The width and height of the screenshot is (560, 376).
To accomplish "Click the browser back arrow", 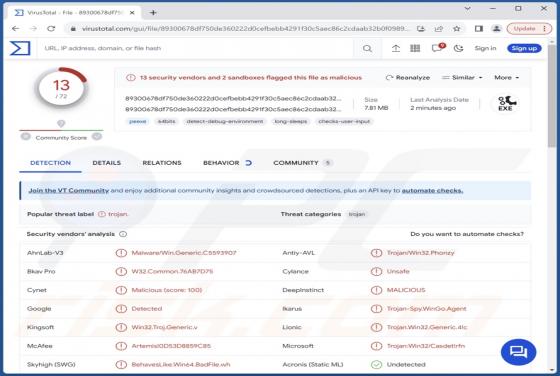I will click(x=15, y=29).
